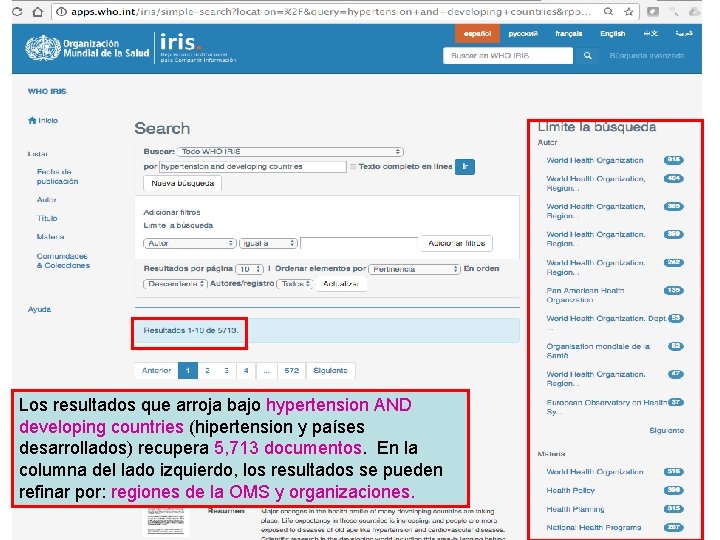Open the Resultados por página dropdown
This screenshot has width=720, height=540.
click(249, 269)
